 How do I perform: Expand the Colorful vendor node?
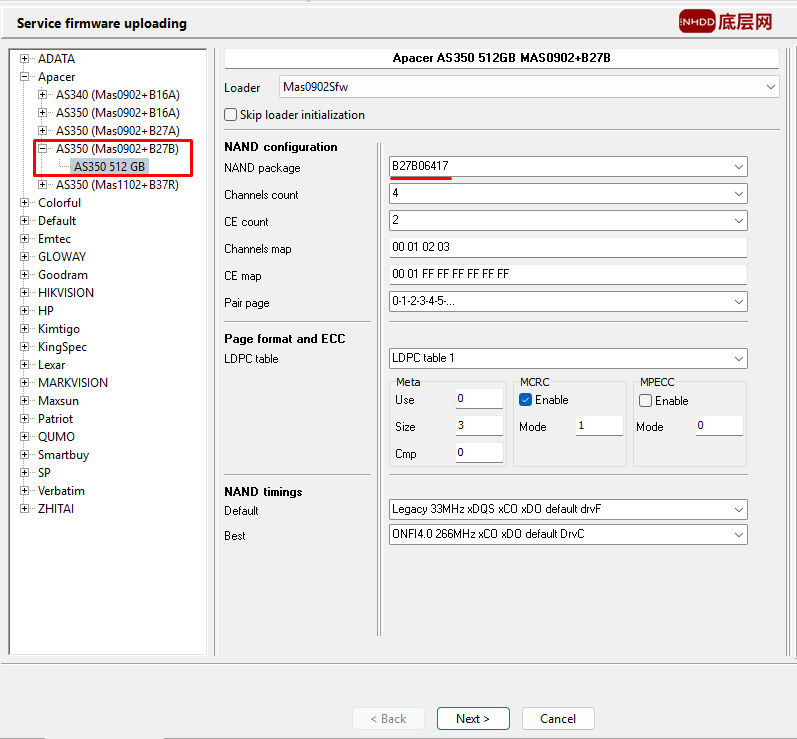[x=25, y=203]
